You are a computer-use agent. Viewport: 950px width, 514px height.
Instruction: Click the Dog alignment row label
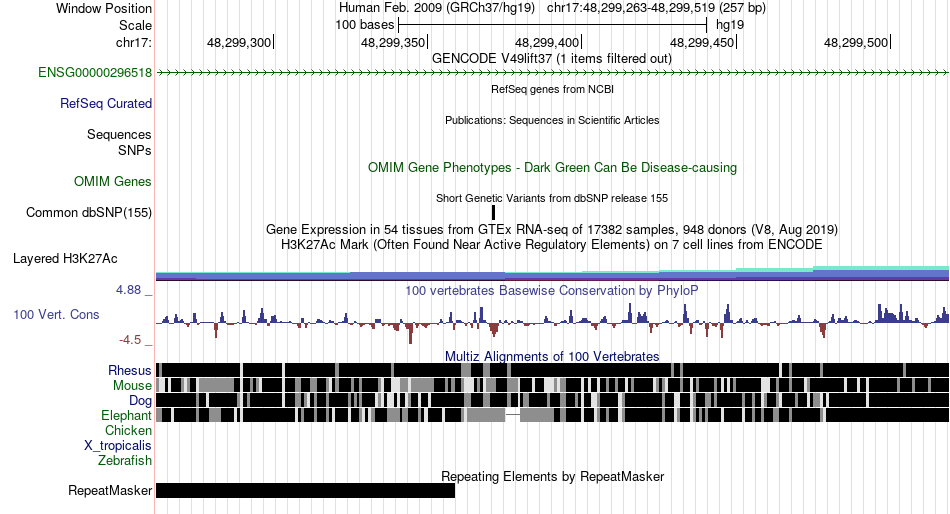click(x=140, y=401)
